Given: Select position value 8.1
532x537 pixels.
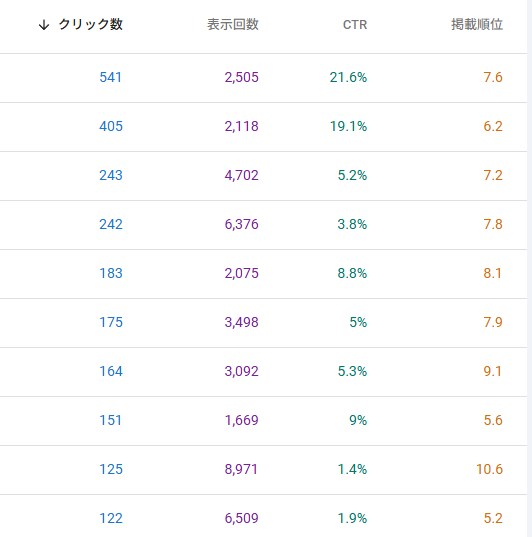Looking at the screenshot, I should [x=493, y=273].
